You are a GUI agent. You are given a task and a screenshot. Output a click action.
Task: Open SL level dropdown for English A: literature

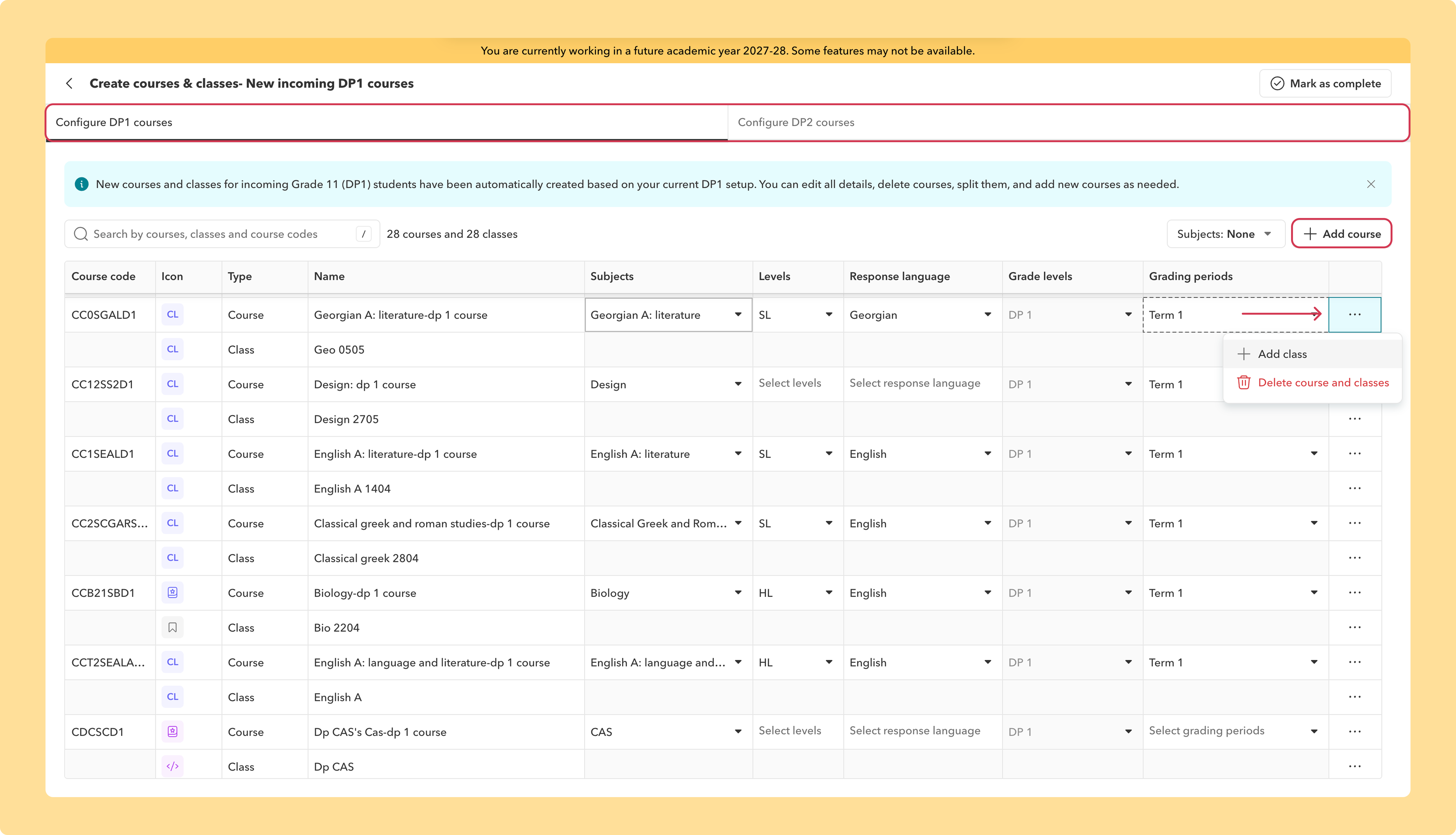pyautogui.click(x=797, y=454)
